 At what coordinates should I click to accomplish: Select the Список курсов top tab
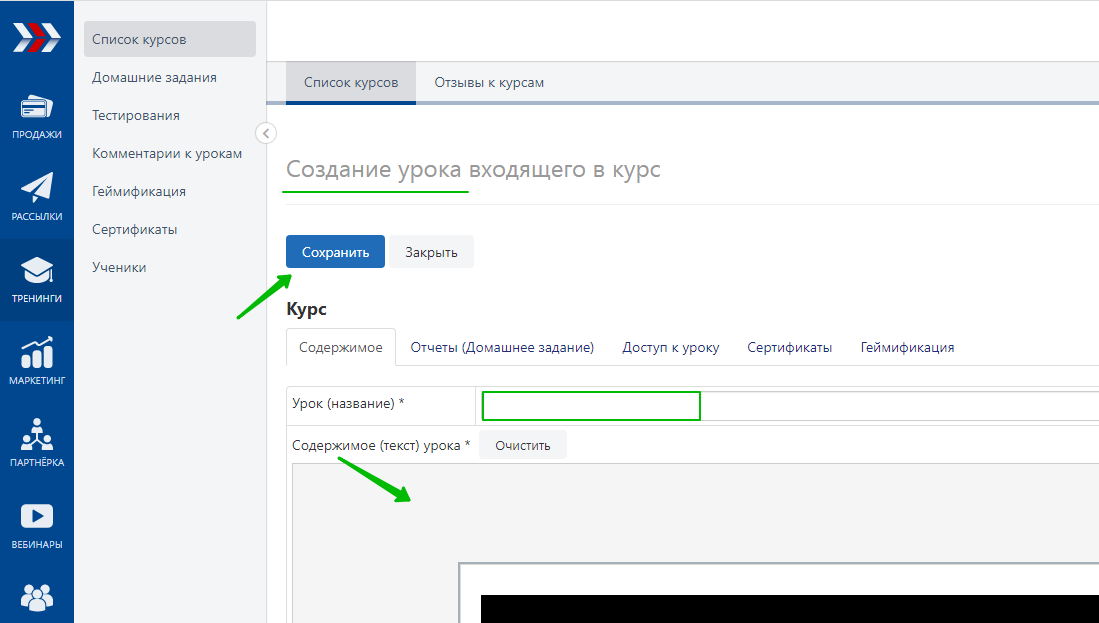[350, 83]
